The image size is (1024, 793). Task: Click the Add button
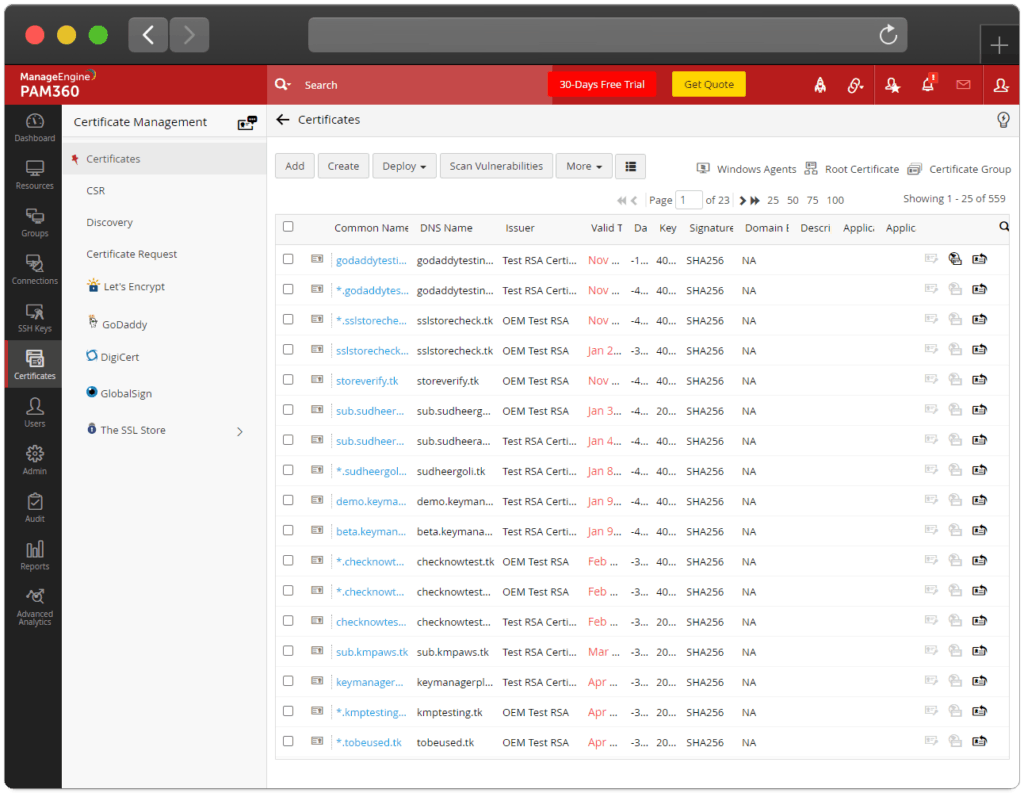[x=295, y=167]
